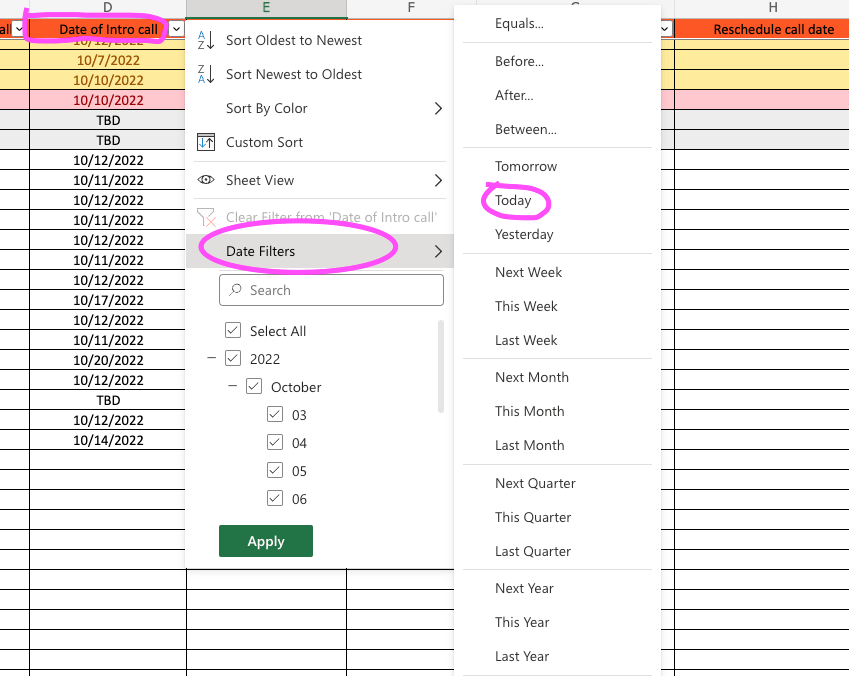Click the filter list scrollbar
This screenshot has height=676, width=849.
click(441, 367)
